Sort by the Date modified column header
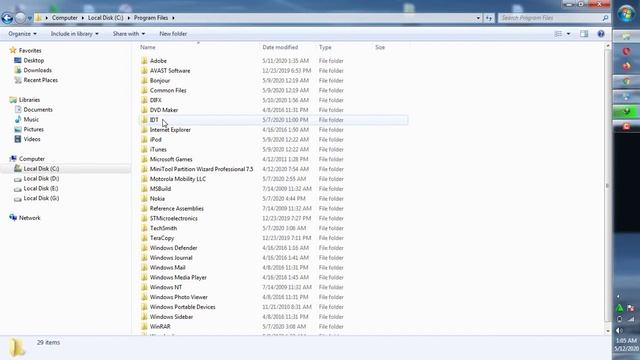 [x=280, y=47]
